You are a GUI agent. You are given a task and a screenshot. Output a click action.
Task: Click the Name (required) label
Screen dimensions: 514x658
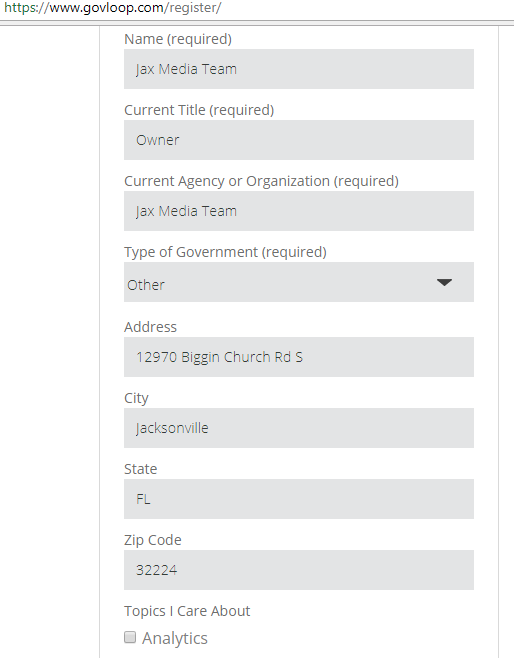click(x=178, y=39)
